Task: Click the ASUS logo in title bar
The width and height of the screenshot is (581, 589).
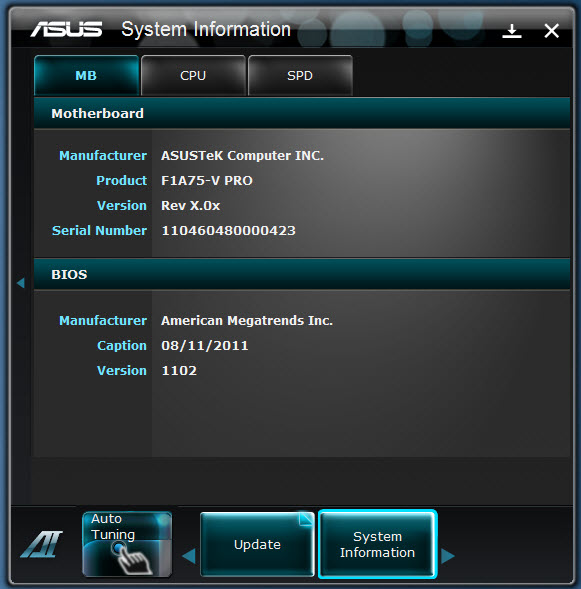Action: point(66,29)
